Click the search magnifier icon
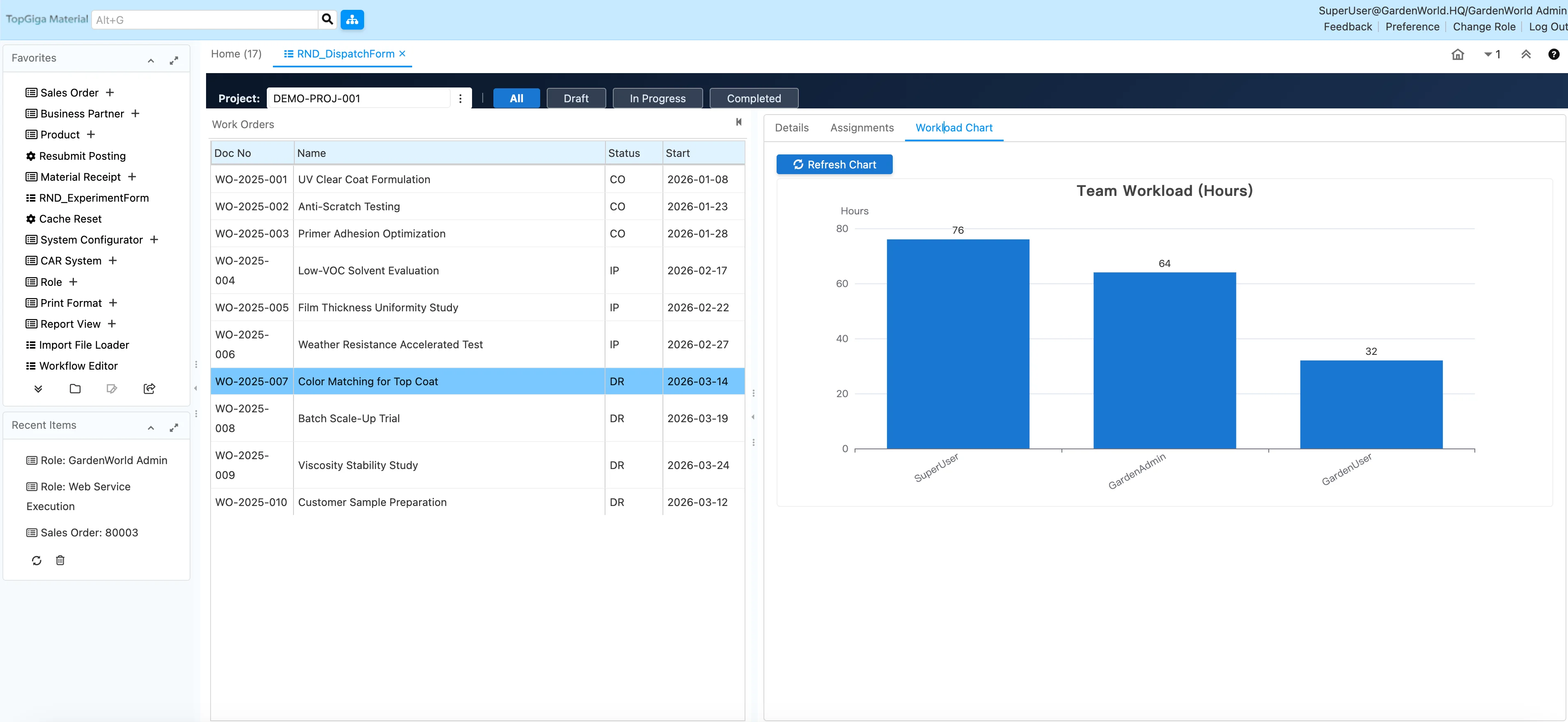This screenshot has height=722, width=1568. pyautogui.click(x=327, y=19)
